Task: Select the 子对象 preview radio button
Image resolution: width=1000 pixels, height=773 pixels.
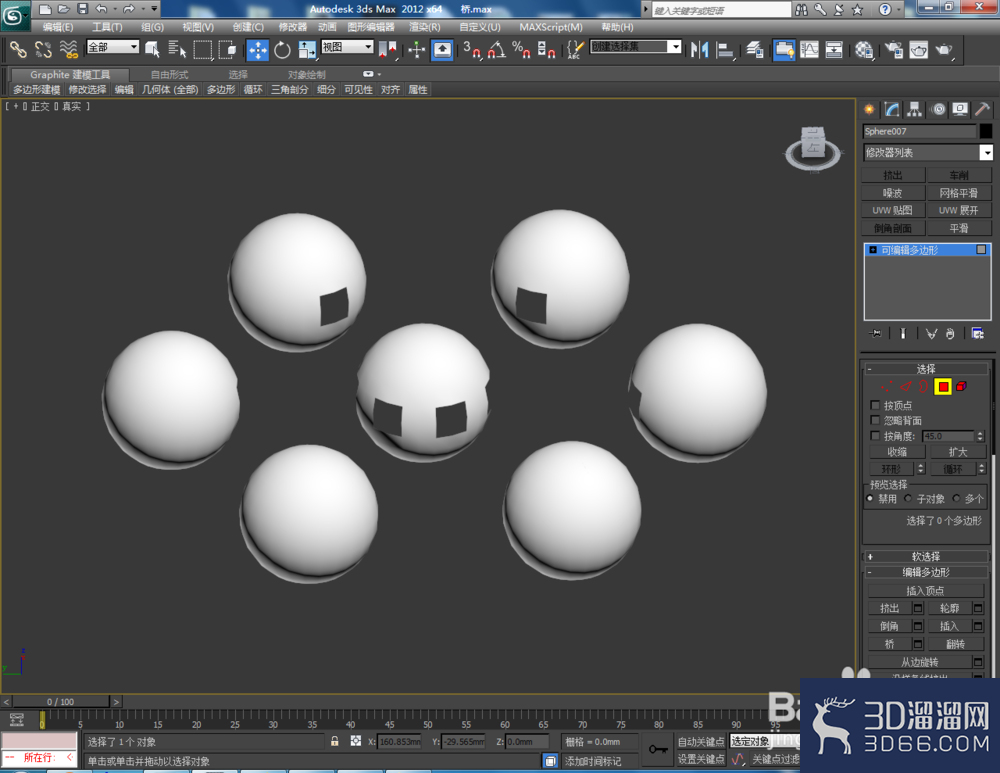Action: click(908, 498)
